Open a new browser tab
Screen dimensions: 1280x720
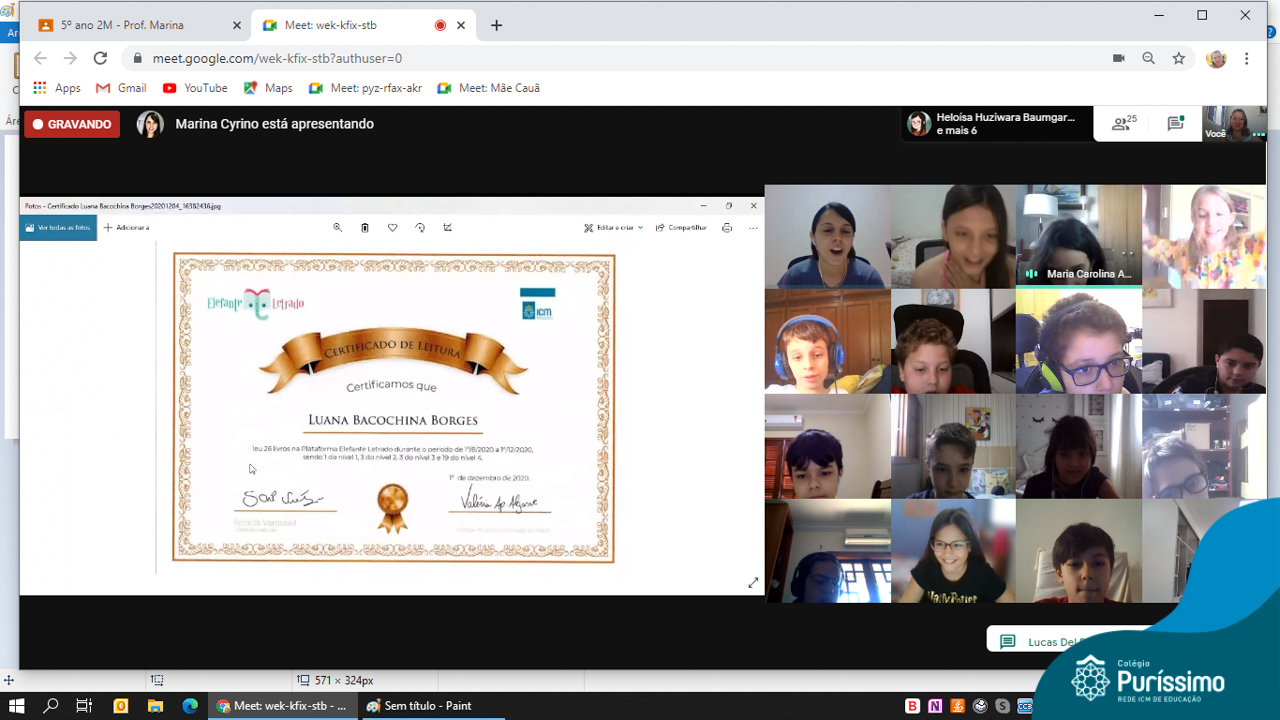click(x=496, y=25)
